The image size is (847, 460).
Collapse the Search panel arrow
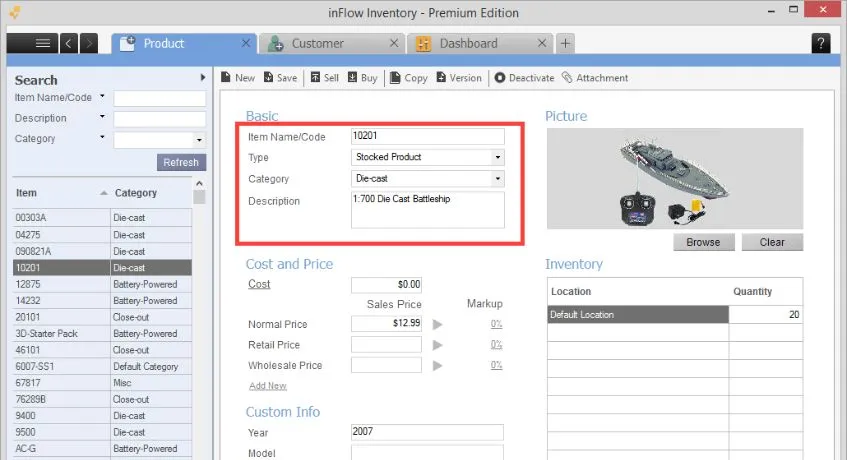point(203,78)
